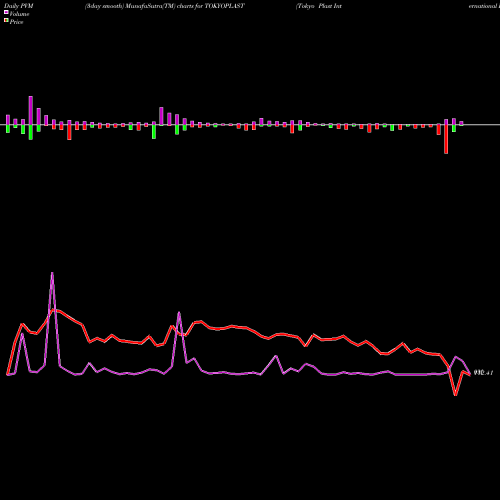Click the MunafaSutra charts for TOKYOPLAST heading

point(165,6)
